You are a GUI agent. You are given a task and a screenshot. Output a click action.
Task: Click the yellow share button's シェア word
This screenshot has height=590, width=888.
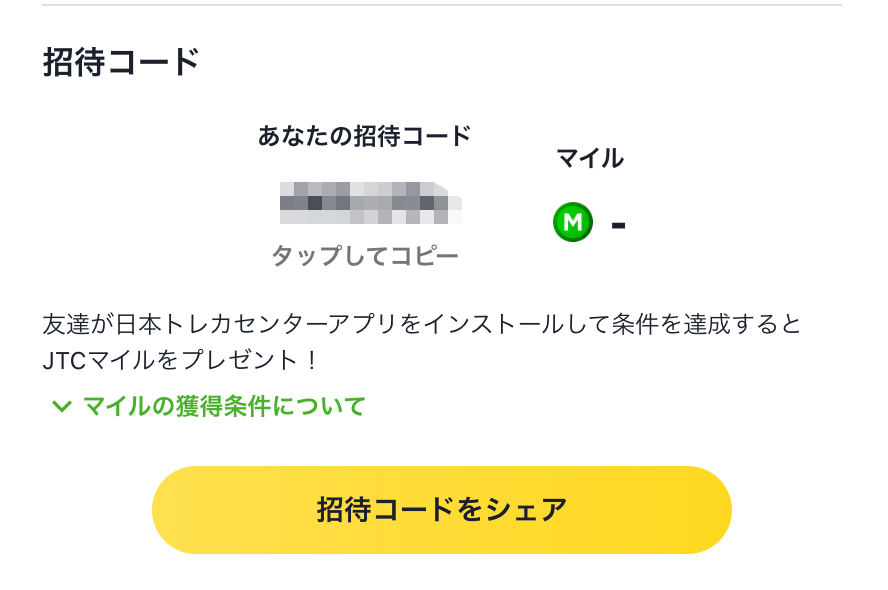click(x=527, y=510)
